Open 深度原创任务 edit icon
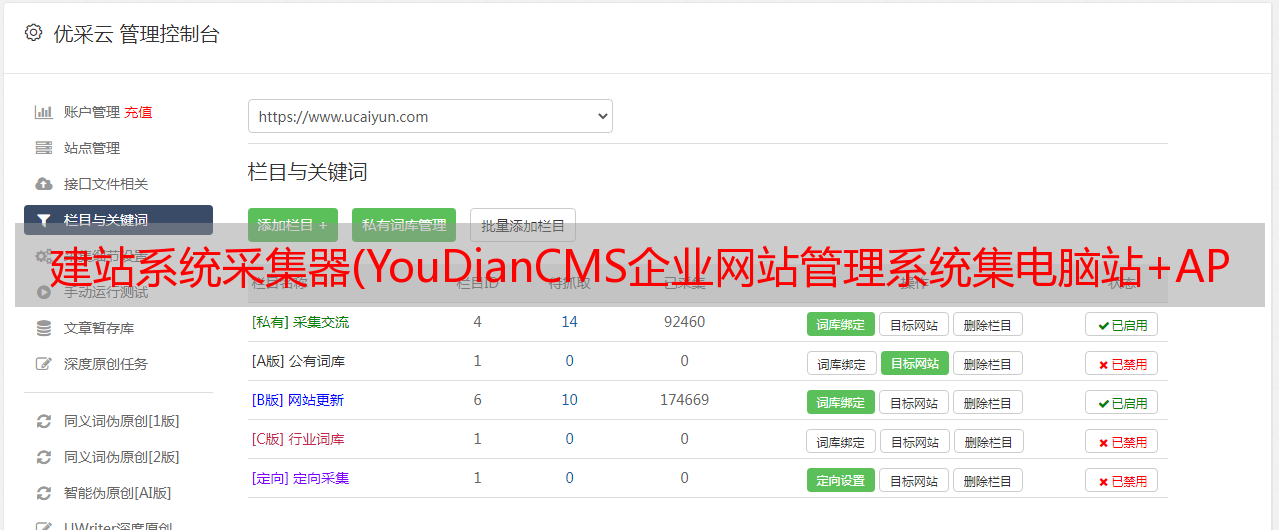This screenshot has width=1279, height=530. [44, 364]
